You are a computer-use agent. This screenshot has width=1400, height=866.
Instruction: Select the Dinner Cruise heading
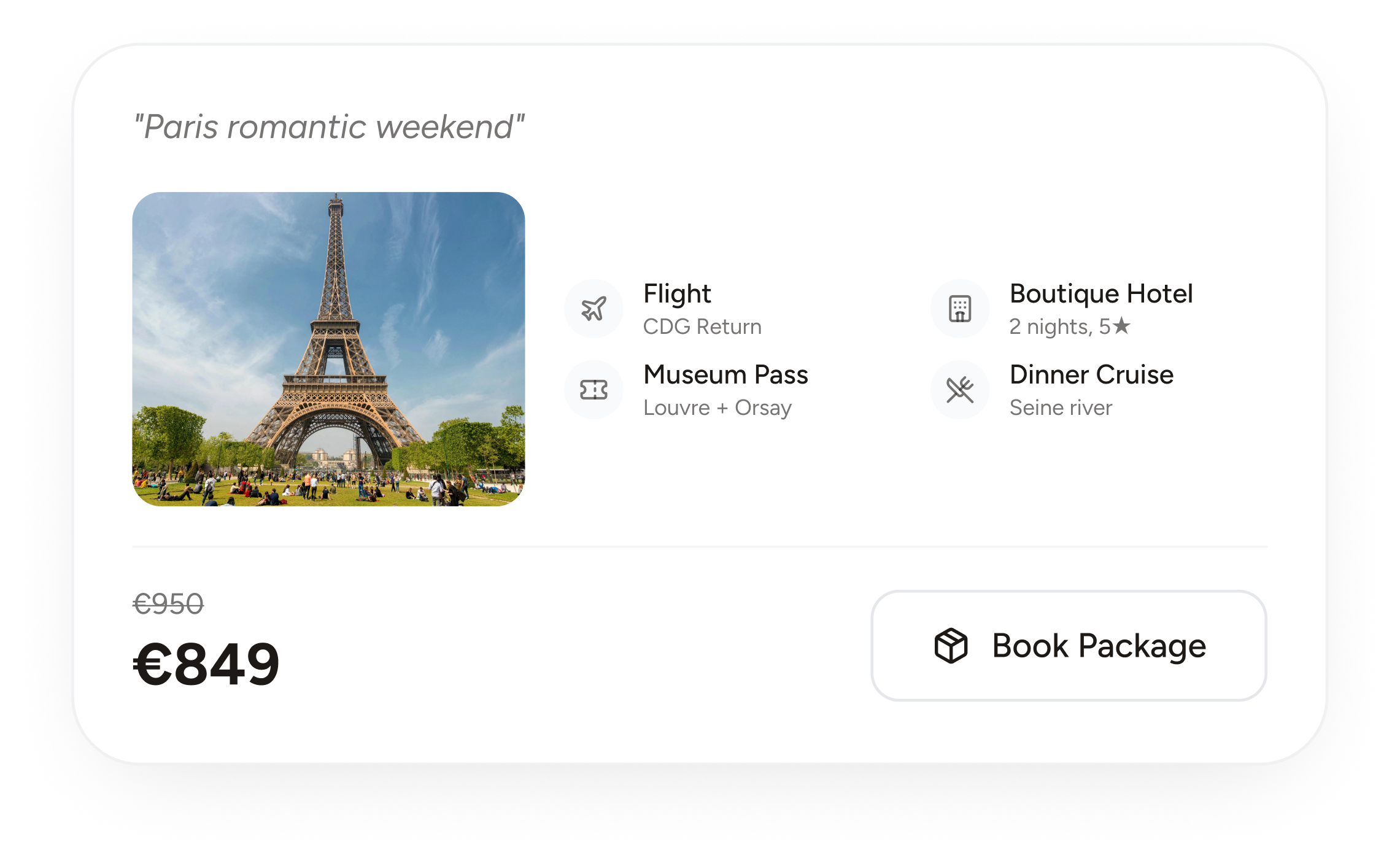(1091, 375)
